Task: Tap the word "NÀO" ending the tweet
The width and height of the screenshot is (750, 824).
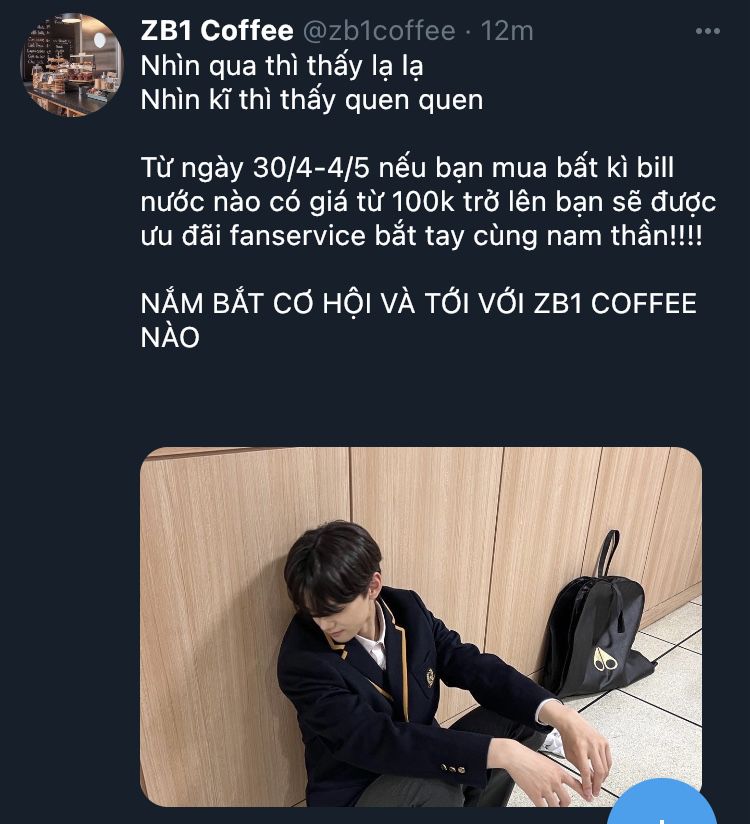Action: 170,337
